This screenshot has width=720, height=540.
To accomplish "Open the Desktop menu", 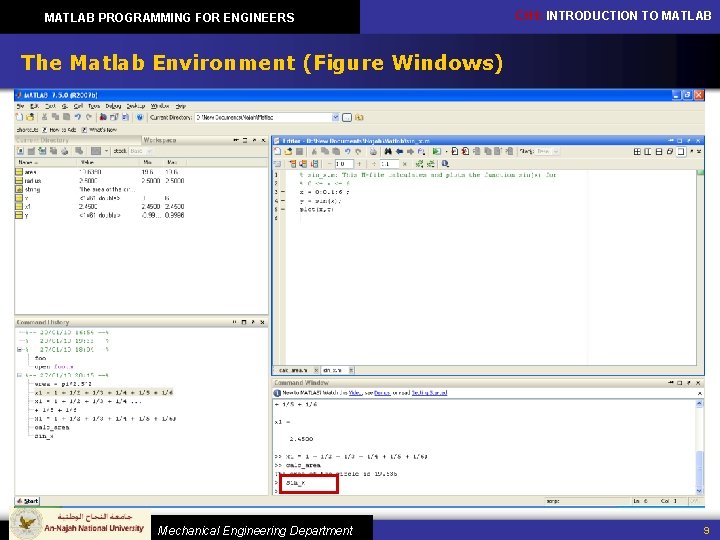I will coord(135,106).
